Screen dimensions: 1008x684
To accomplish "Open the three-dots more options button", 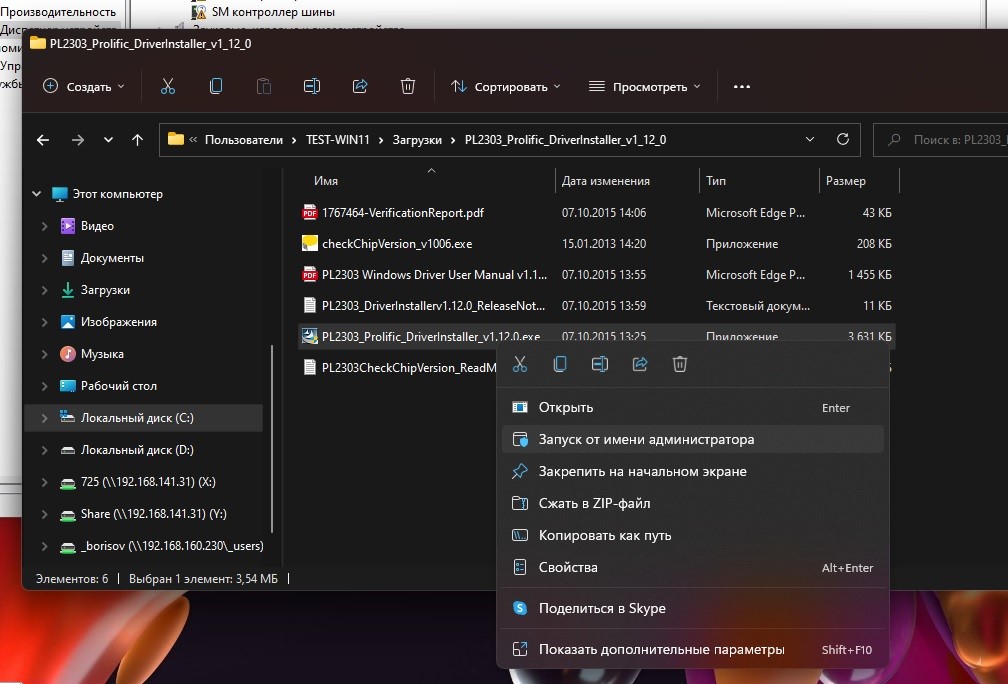I will tap(741, 87).
